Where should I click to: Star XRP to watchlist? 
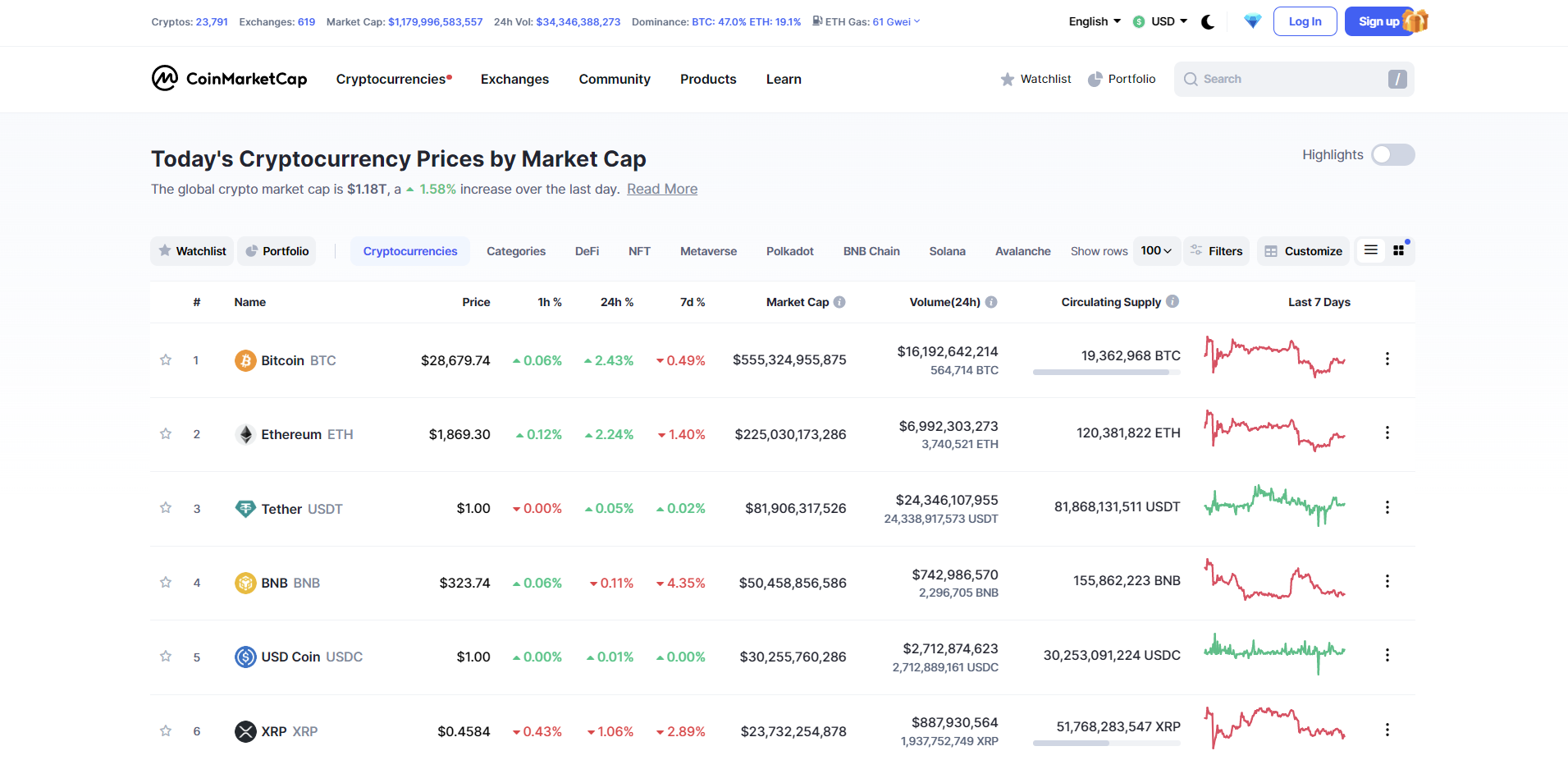point(166,730)
